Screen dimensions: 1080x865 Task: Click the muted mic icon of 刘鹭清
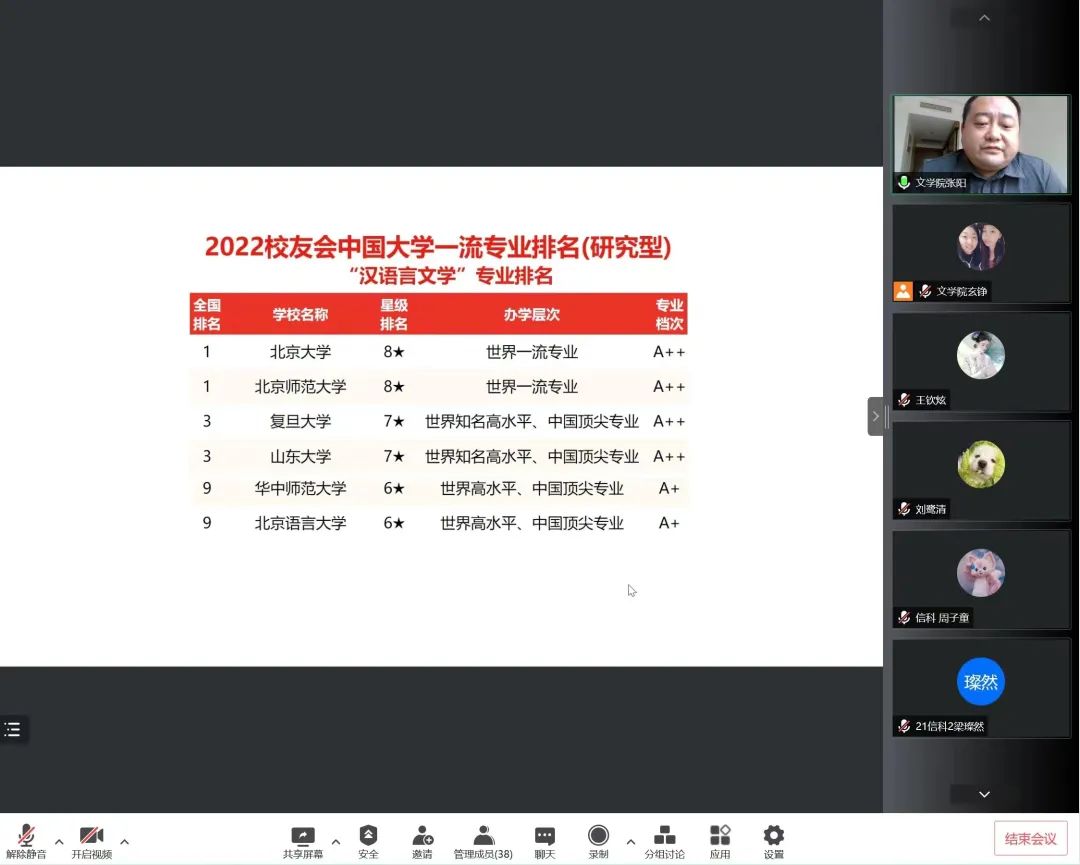(904, 509)
